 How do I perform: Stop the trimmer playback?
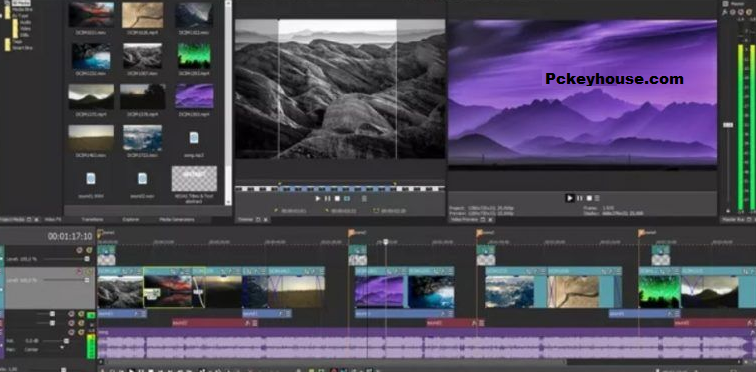coord(338,199)
